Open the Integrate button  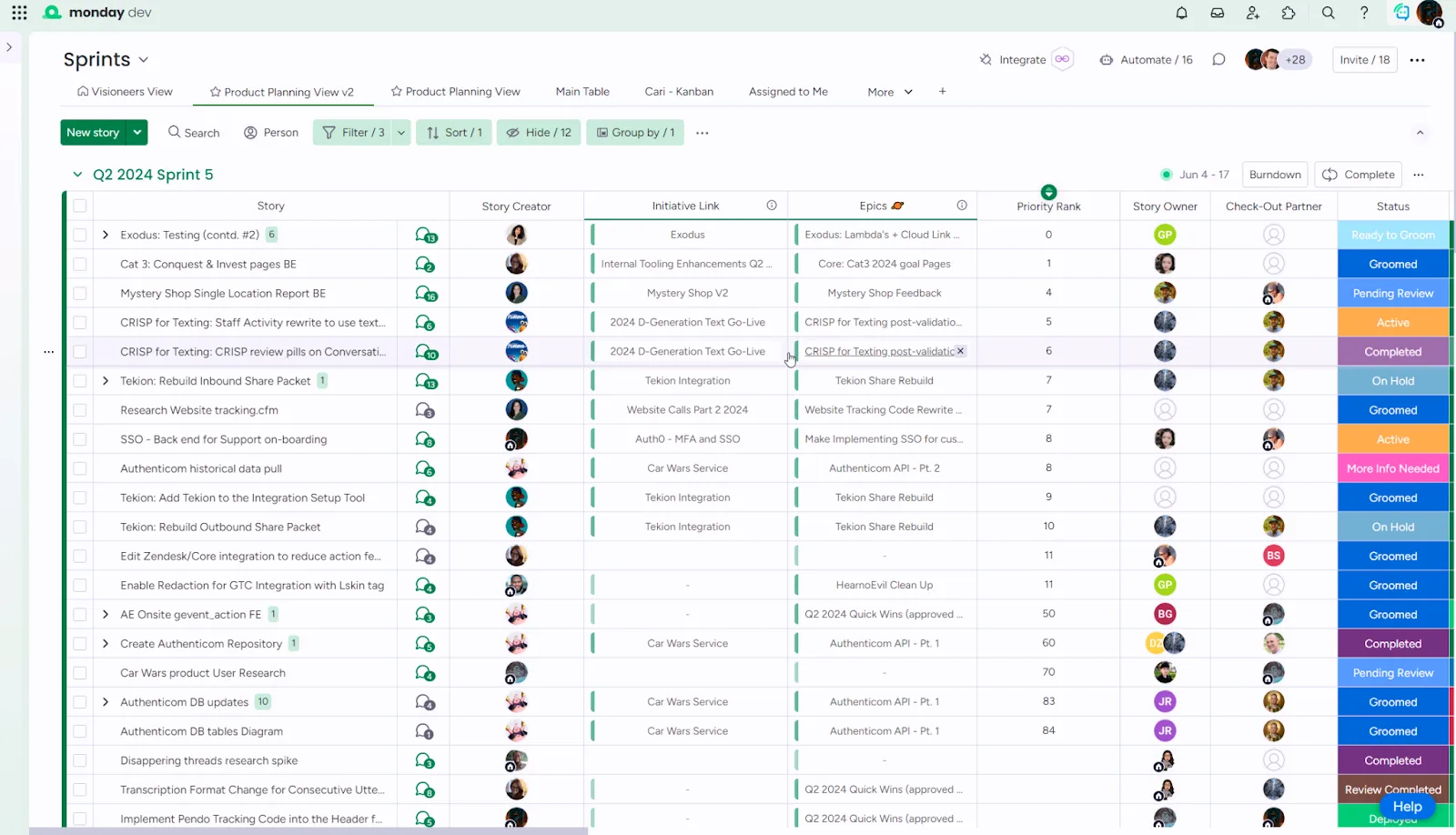(1025, 60)
